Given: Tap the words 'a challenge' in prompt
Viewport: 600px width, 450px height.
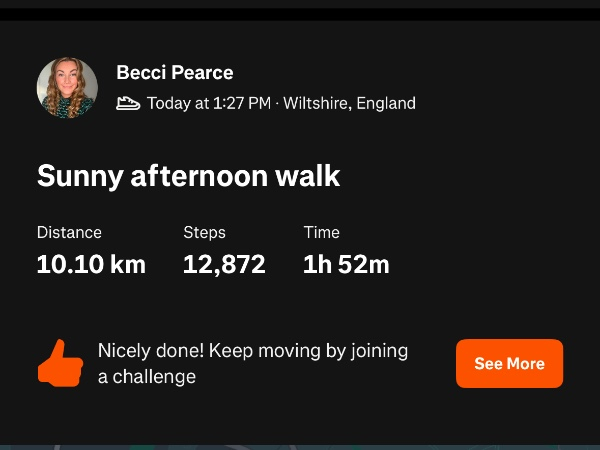Looking at the screenshot, I should coord(147,377).
